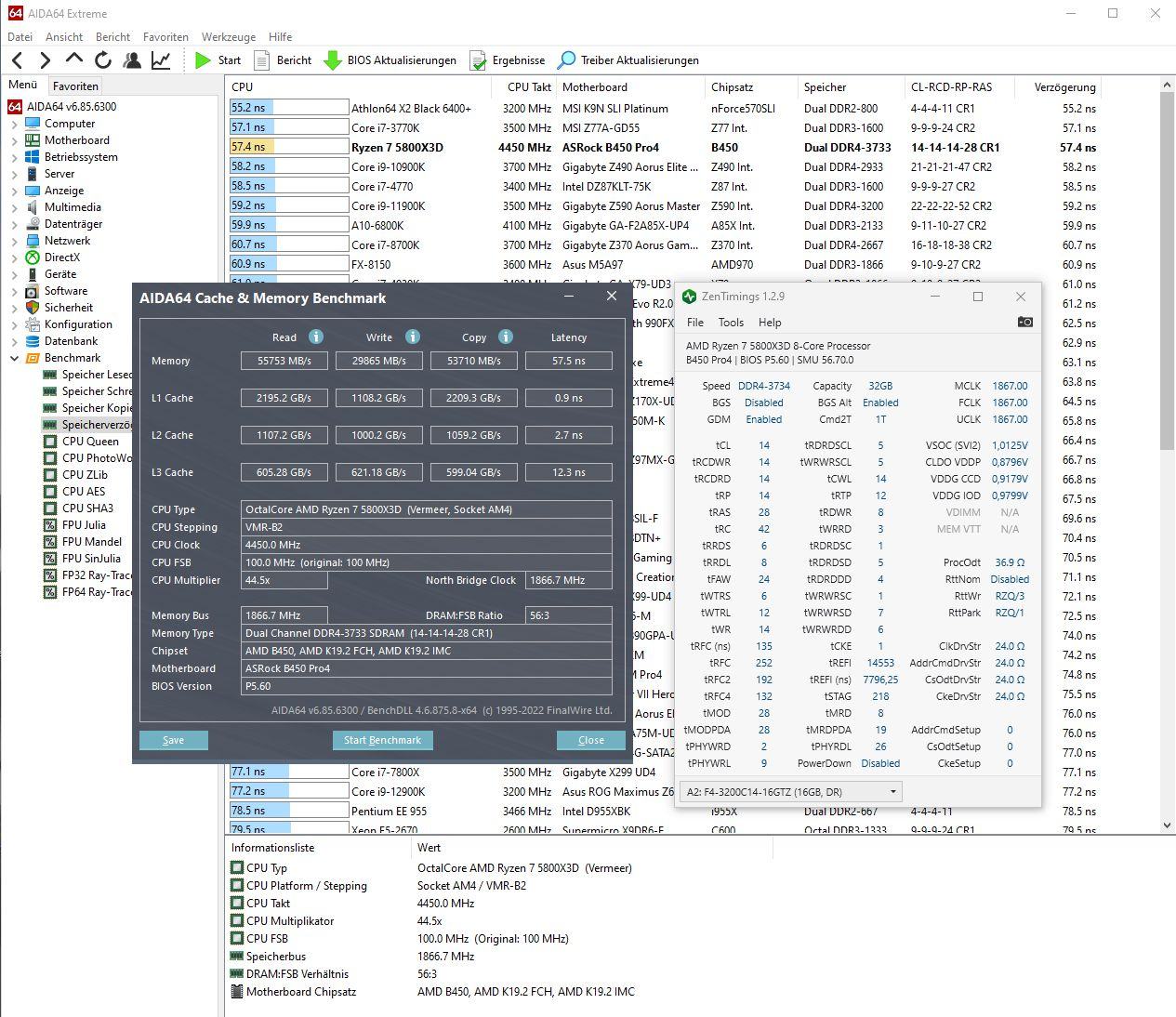
Task: Click Save button in benchmark dialog
Action: [x=173, y=740]
